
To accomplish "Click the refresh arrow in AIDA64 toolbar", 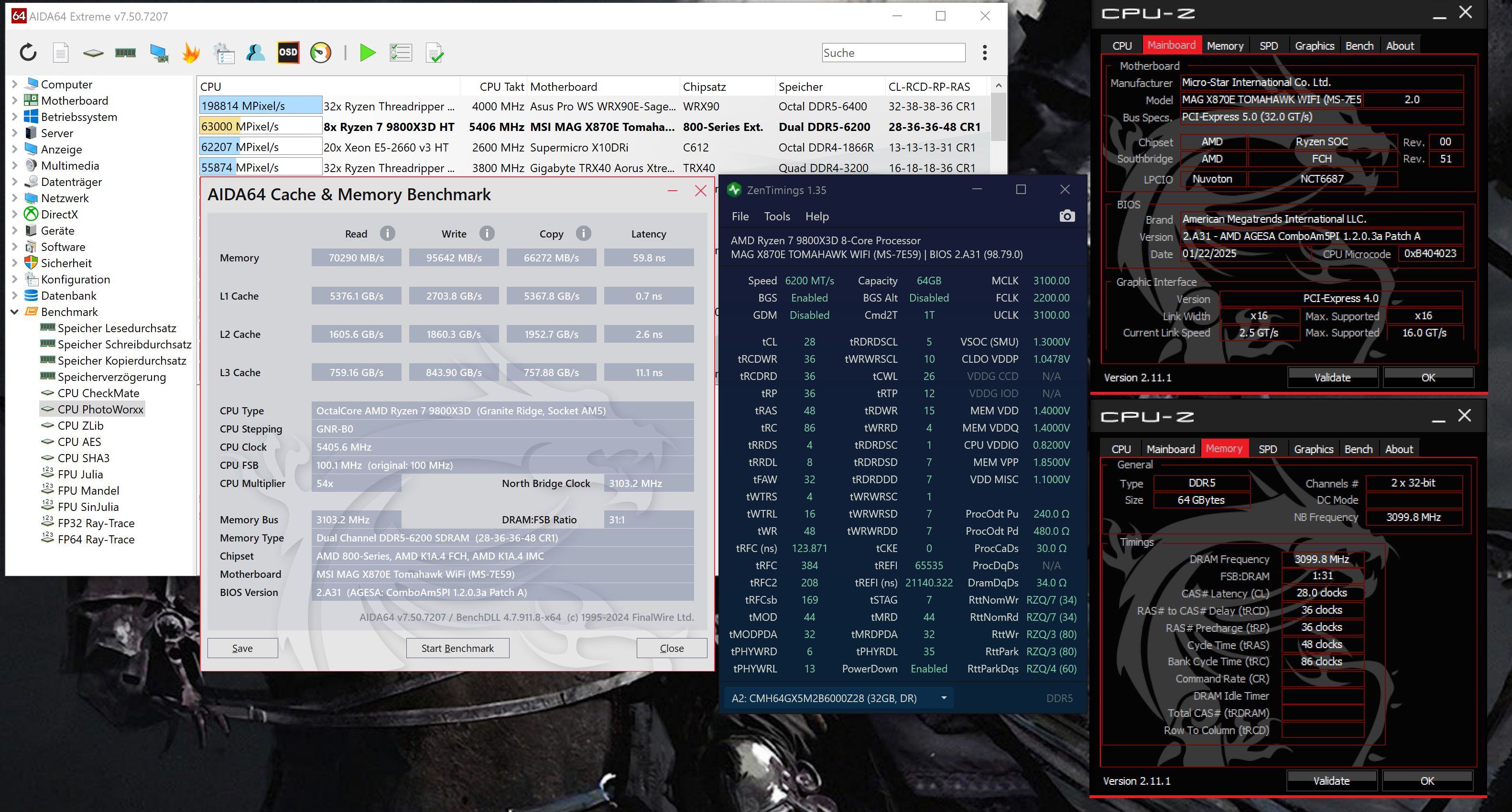I will click(x=28, y=53).
